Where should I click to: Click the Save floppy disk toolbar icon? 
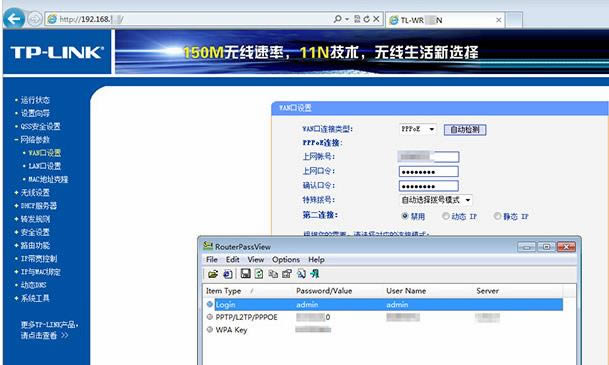(x=245, y=274)
